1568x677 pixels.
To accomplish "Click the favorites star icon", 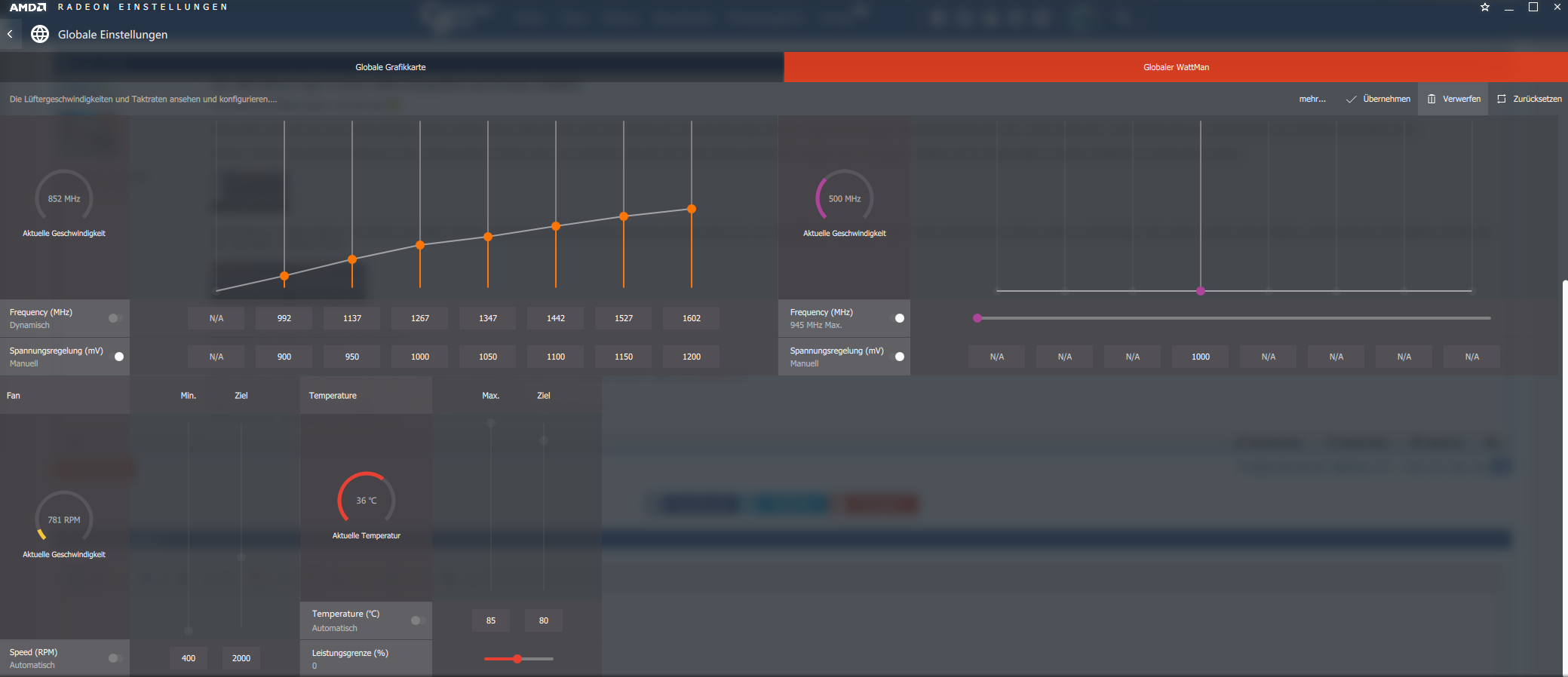I will pos(1485,7).
